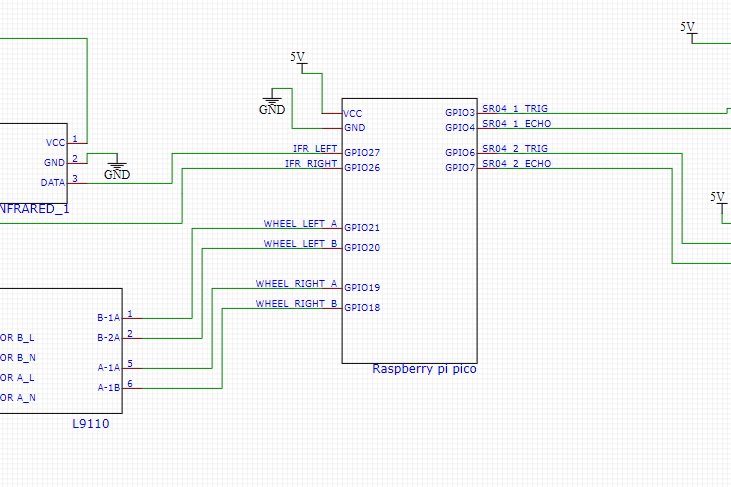Viewport: 731px width, 487px height.
Task: Click the GPIO19 pin name on the Pico
Action: (362, 288)
